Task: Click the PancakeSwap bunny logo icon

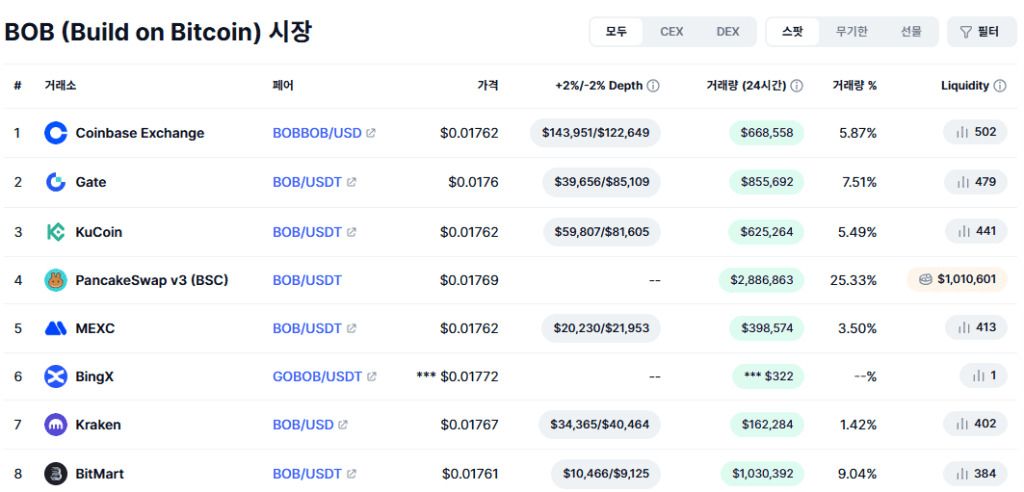Action: coord(56,280)
